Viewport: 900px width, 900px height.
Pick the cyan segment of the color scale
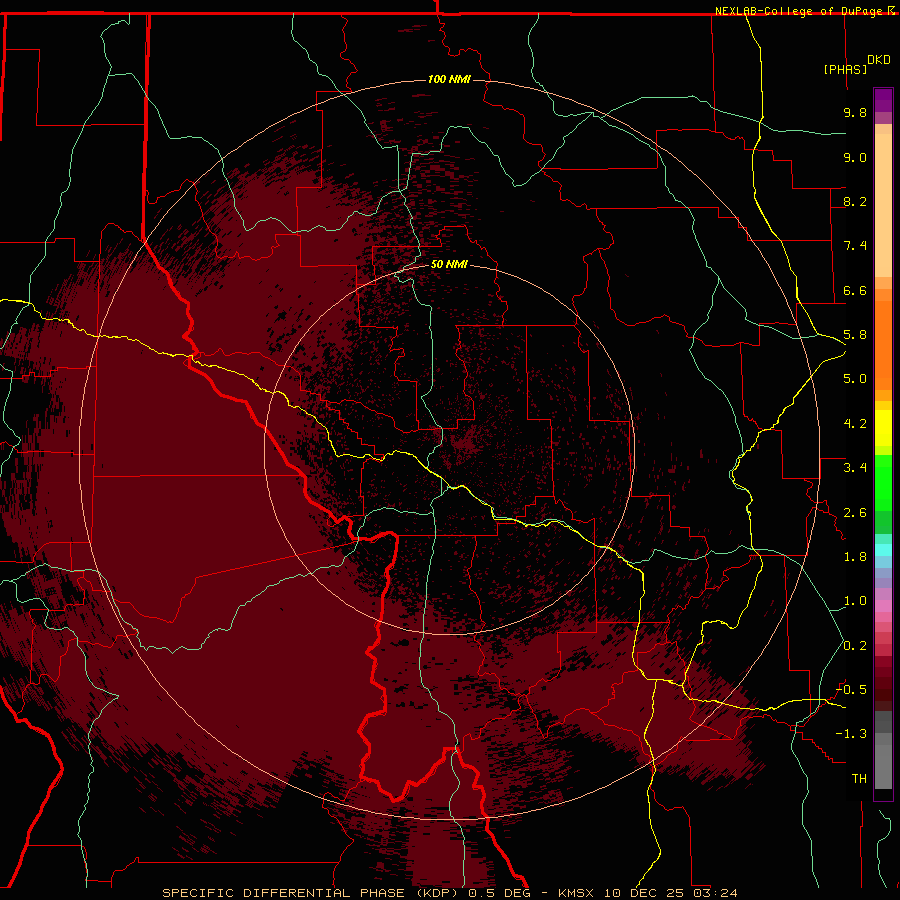tap(883, 550)
